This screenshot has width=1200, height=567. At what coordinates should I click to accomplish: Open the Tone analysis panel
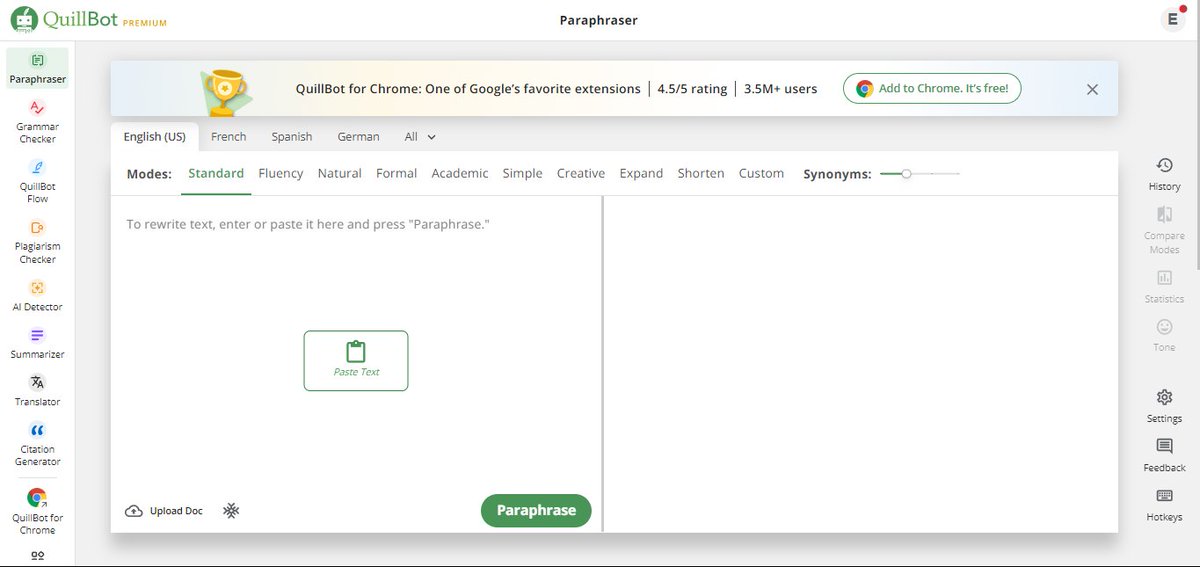(x=1164, y=335)
